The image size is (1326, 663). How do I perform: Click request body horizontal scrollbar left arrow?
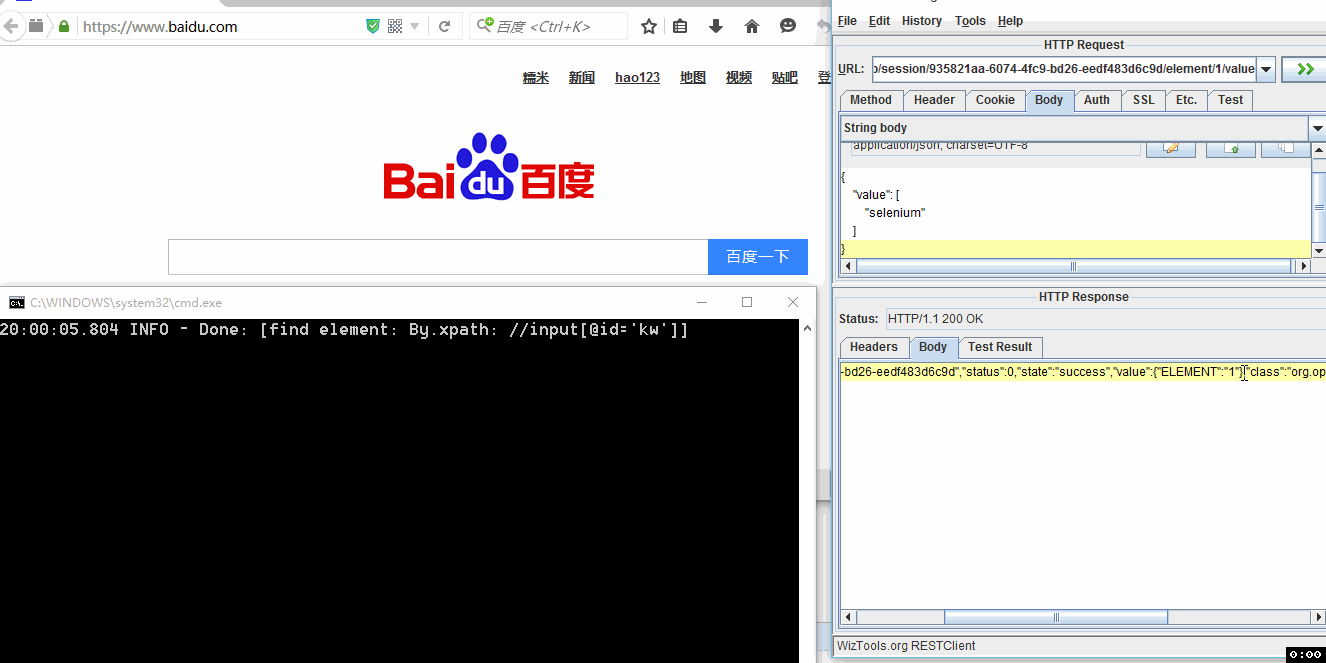849,267
